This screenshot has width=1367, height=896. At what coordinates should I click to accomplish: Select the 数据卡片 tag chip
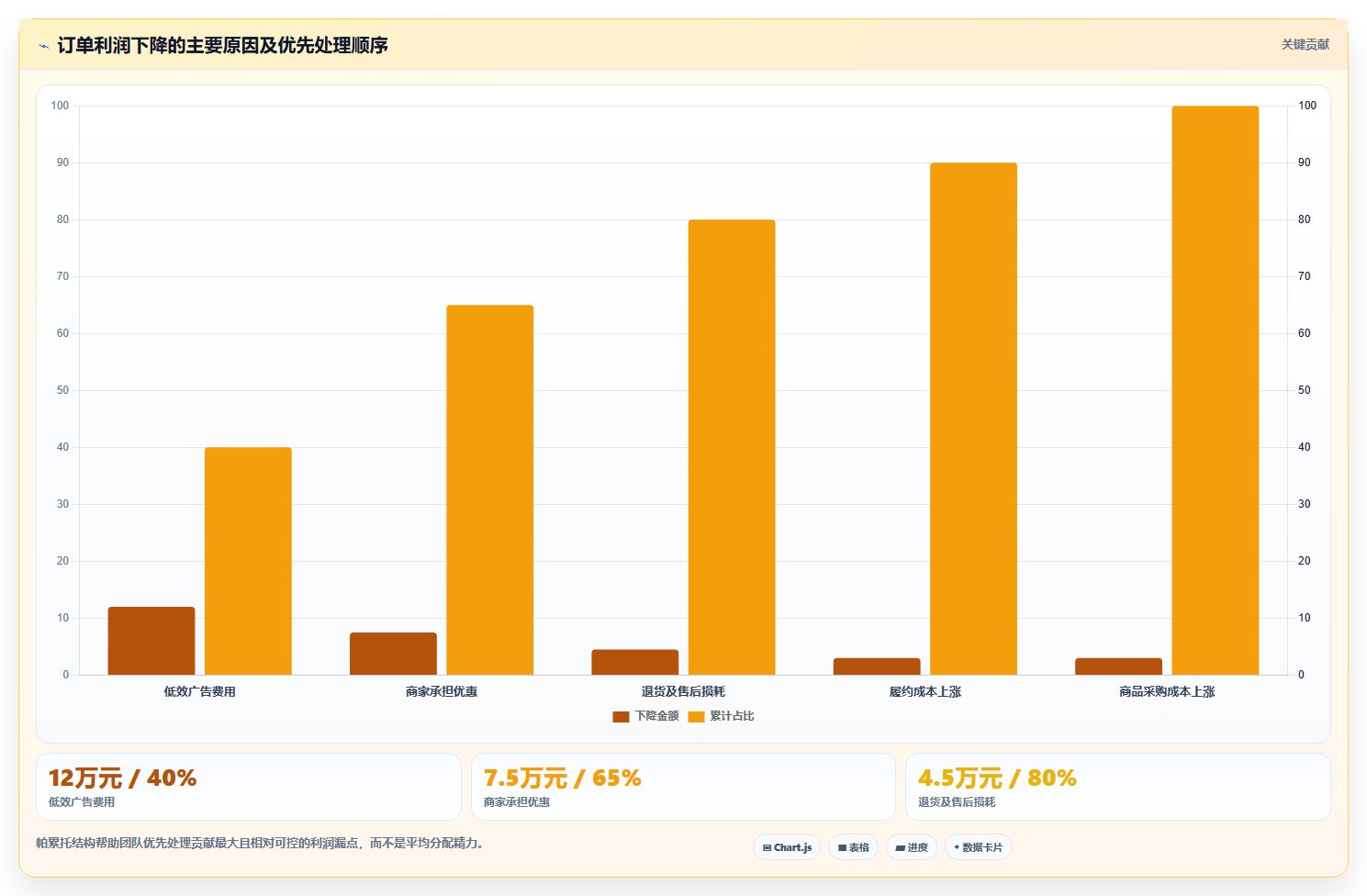(979, 847)
